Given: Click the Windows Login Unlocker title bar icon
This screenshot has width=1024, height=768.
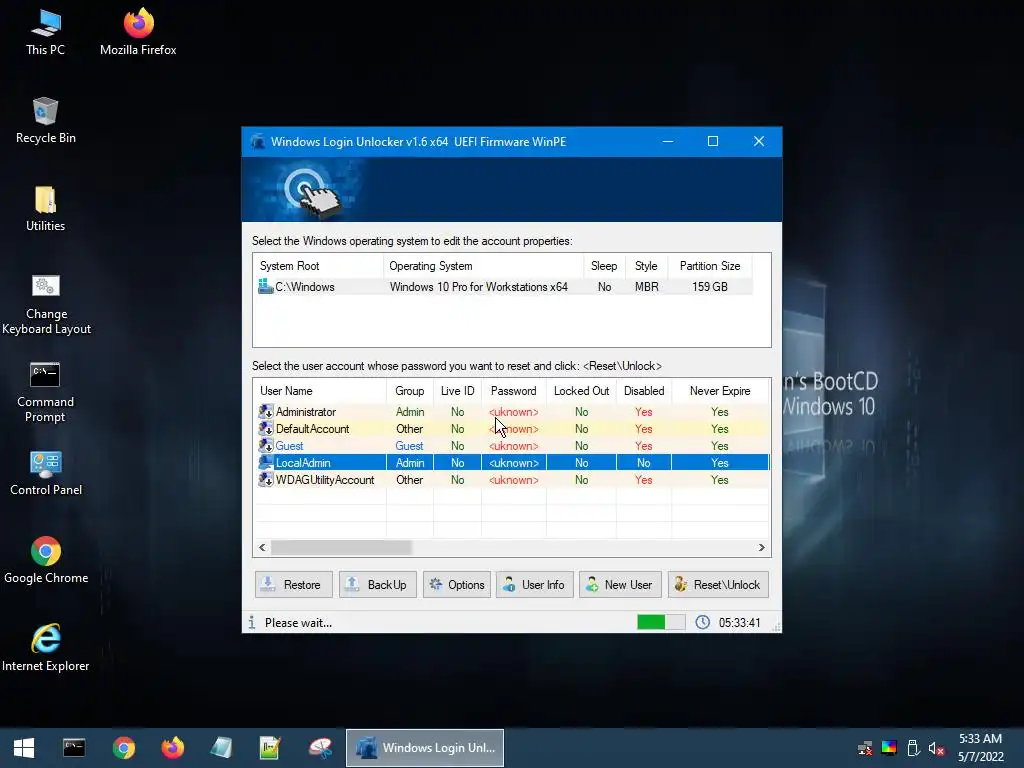Looking at the screenshot, I should 258,141.
